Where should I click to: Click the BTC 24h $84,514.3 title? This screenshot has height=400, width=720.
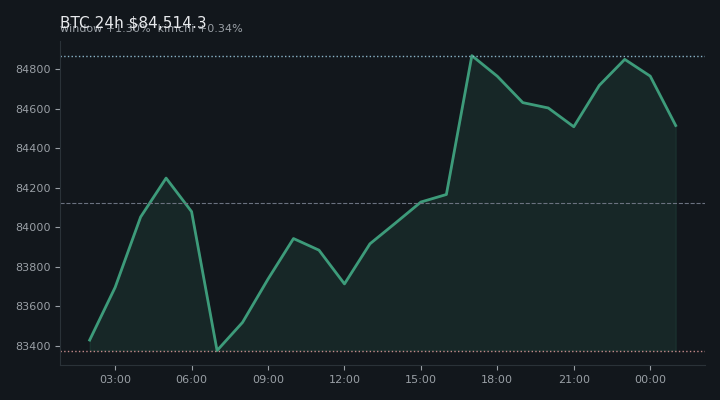[x=133, y=22]
